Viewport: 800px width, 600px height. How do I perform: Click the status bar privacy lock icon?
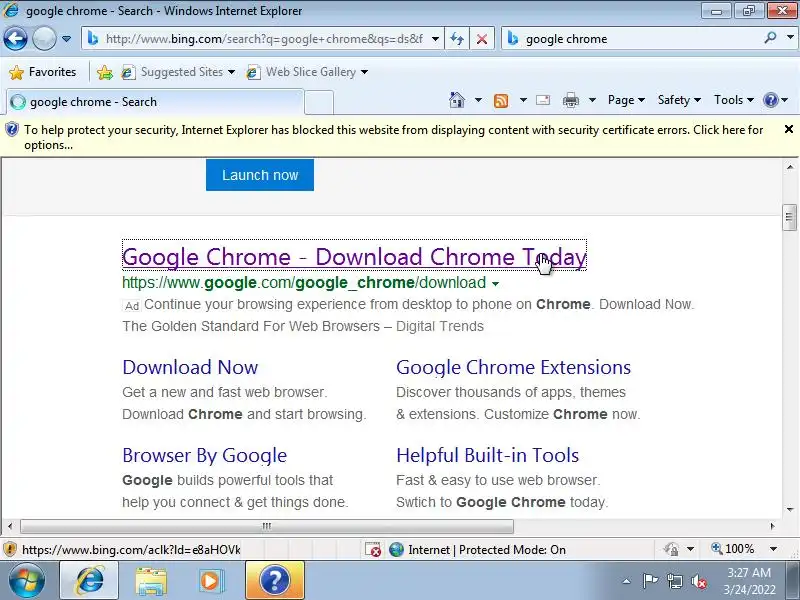671,549
